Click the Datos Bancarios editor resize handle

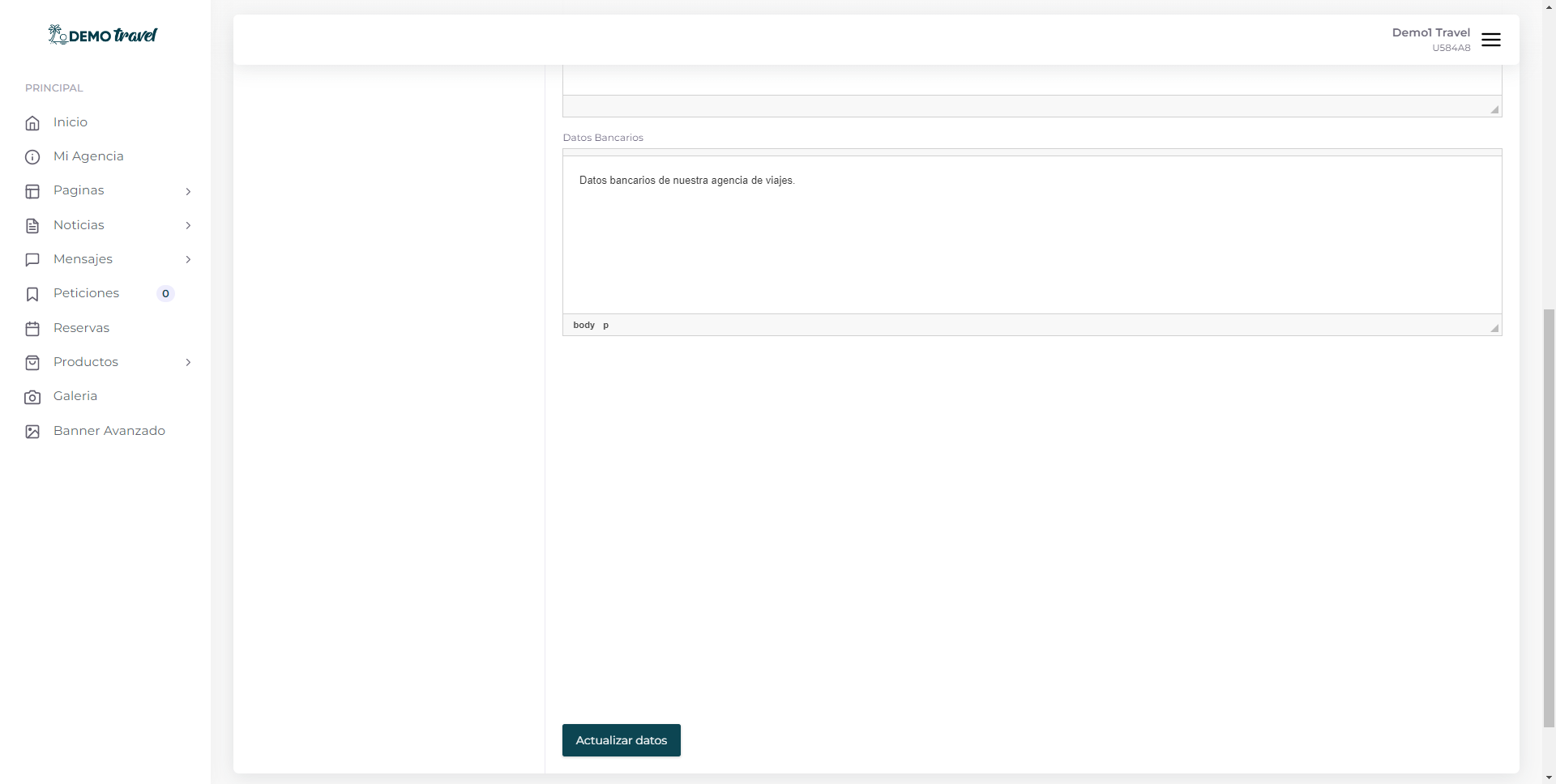1495,328
